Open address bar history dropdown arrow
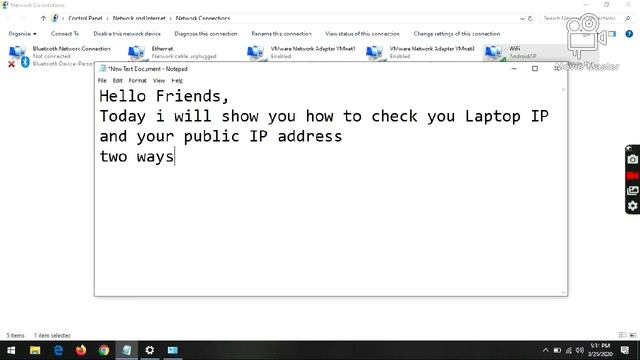This screenshot has width=640, height=360. [x=522, y=18]
